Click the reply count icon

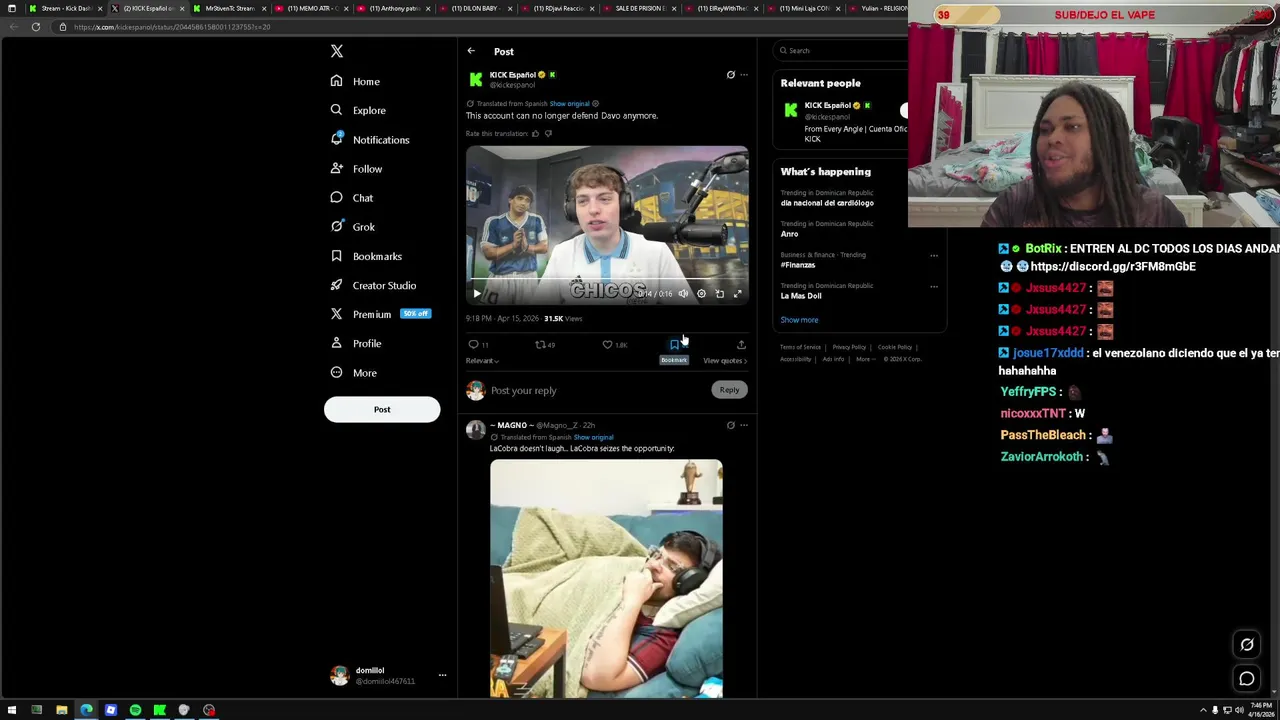click(478, 345)
